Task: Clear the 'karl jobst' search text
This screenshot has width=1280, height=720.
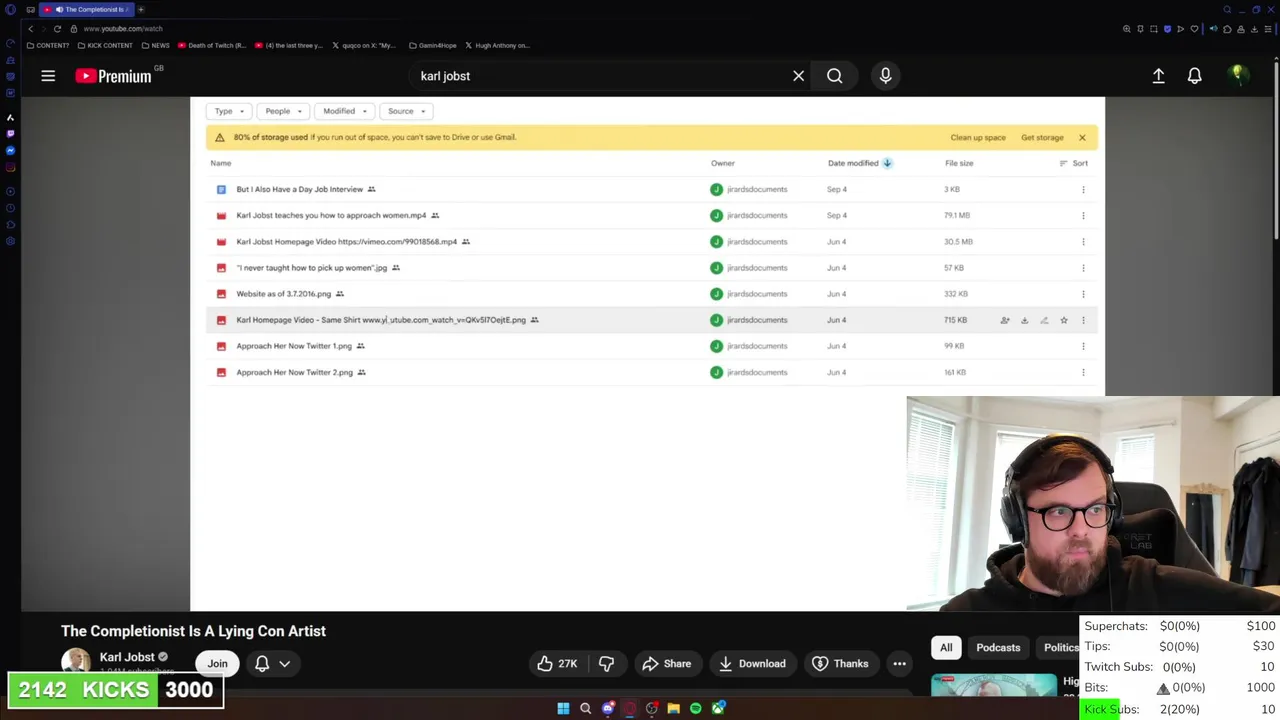Action: point(798,76)
